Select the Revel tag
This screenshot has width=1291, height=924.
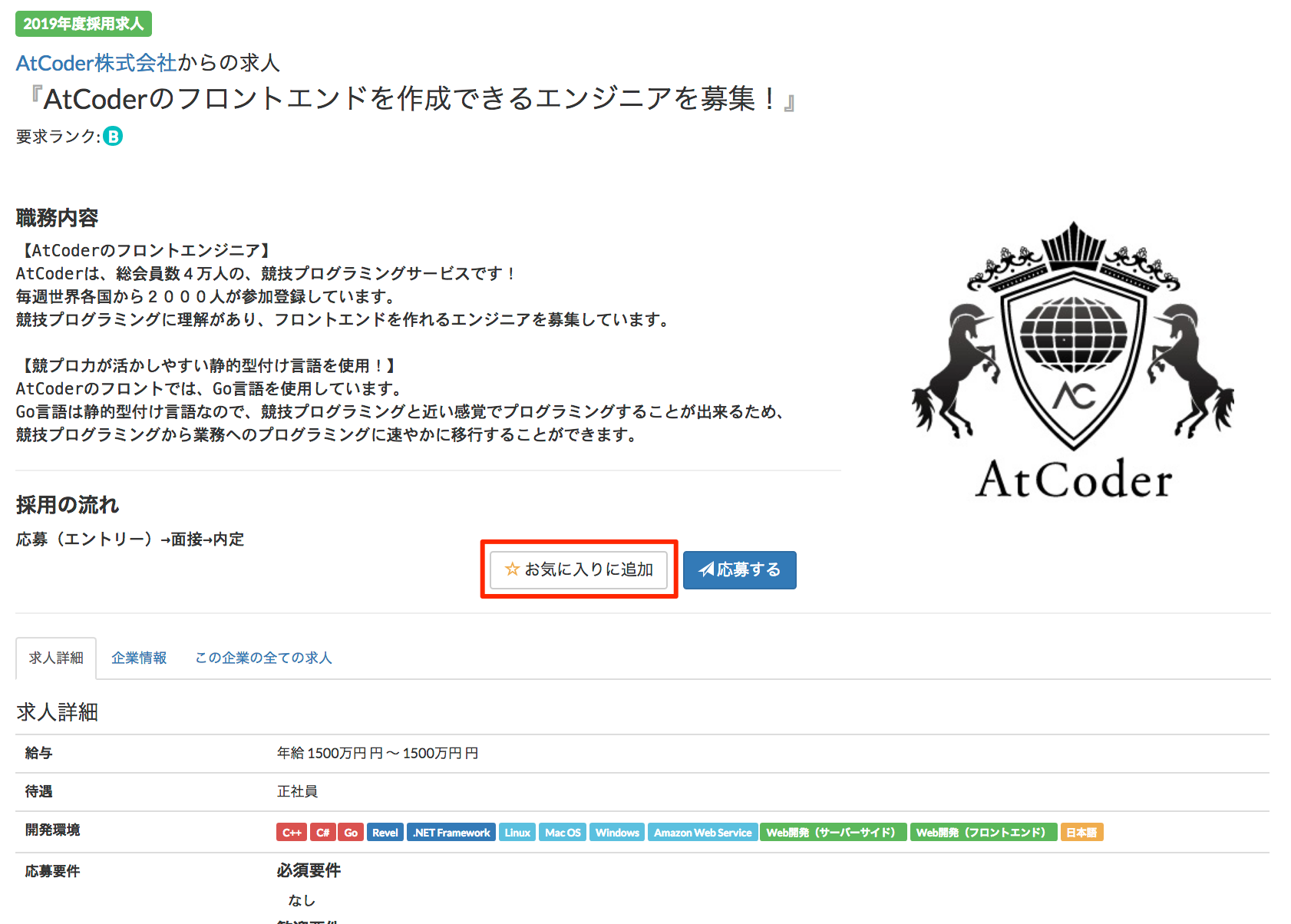385,833
